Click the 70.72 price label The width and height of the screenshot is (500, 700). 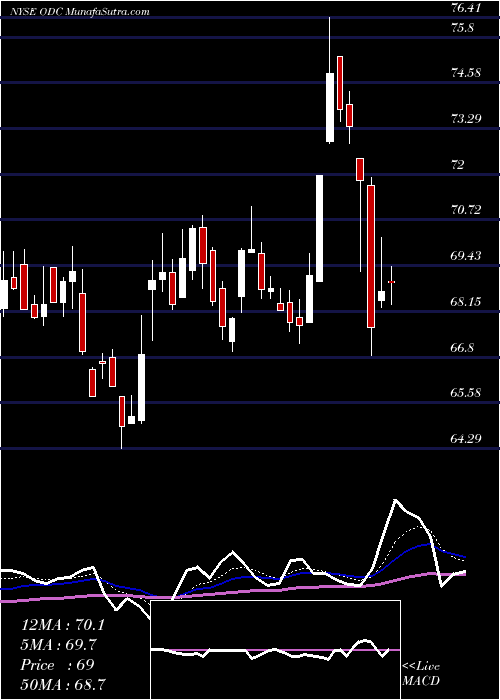click(466, 209)
